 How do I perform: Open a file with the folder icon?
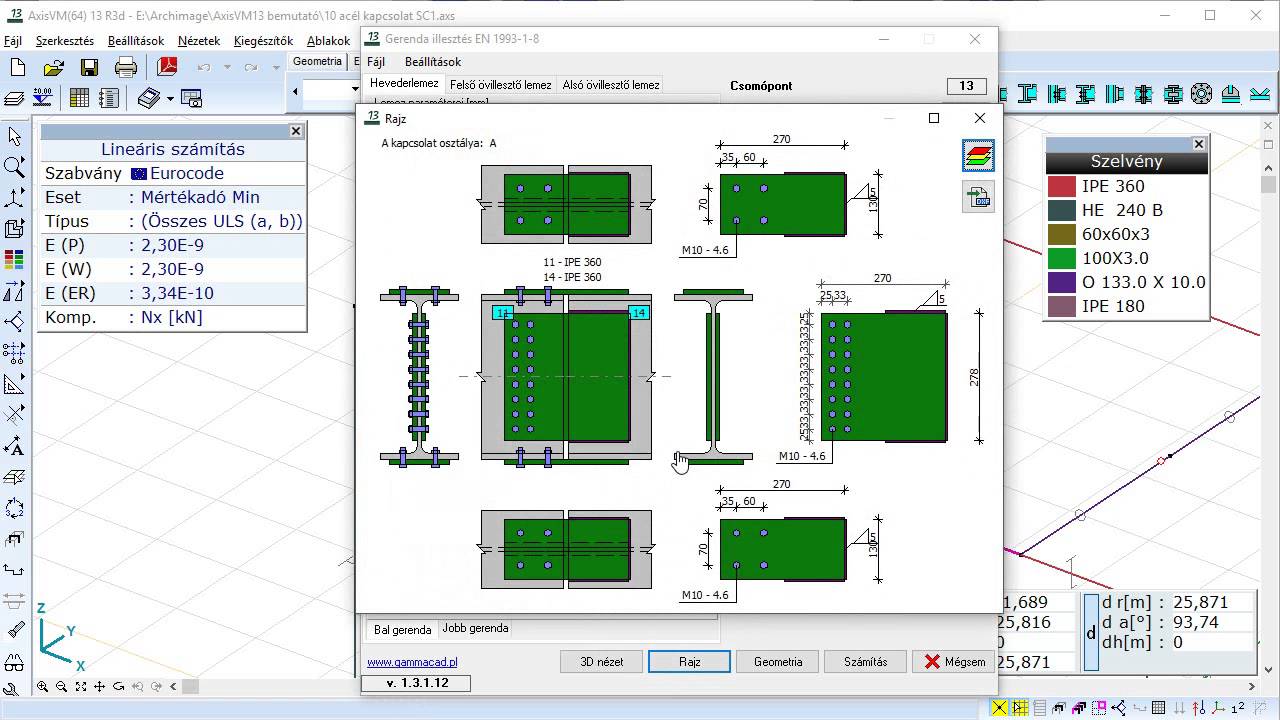click(x=53, y=68)
